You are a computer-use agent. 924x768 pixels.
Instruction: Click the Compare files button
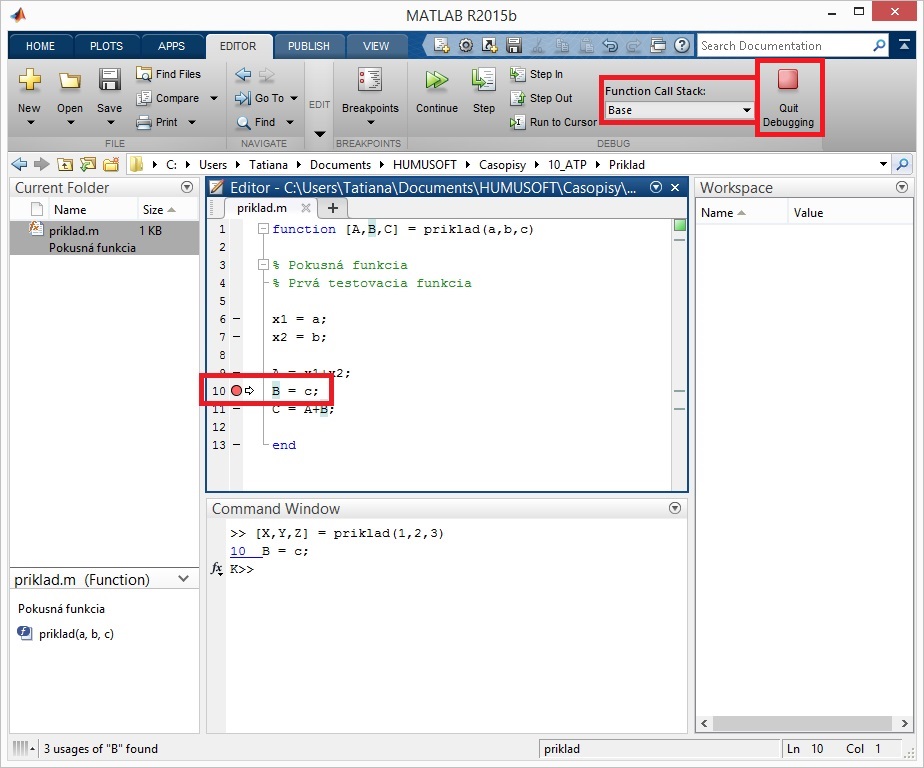[169, 98]
